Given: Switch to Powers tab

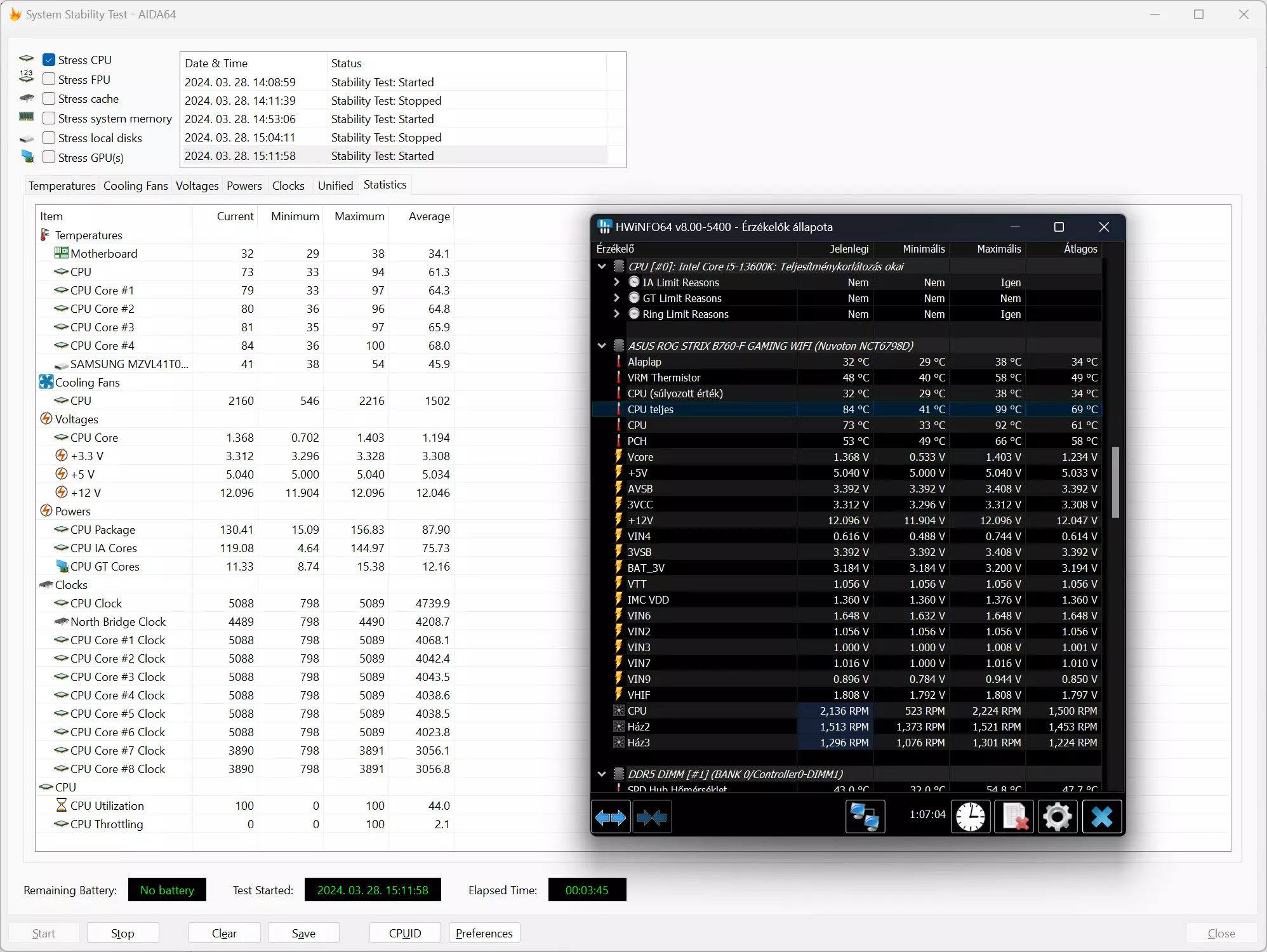Looking at the screenshot, I should (x=244, y=185).
